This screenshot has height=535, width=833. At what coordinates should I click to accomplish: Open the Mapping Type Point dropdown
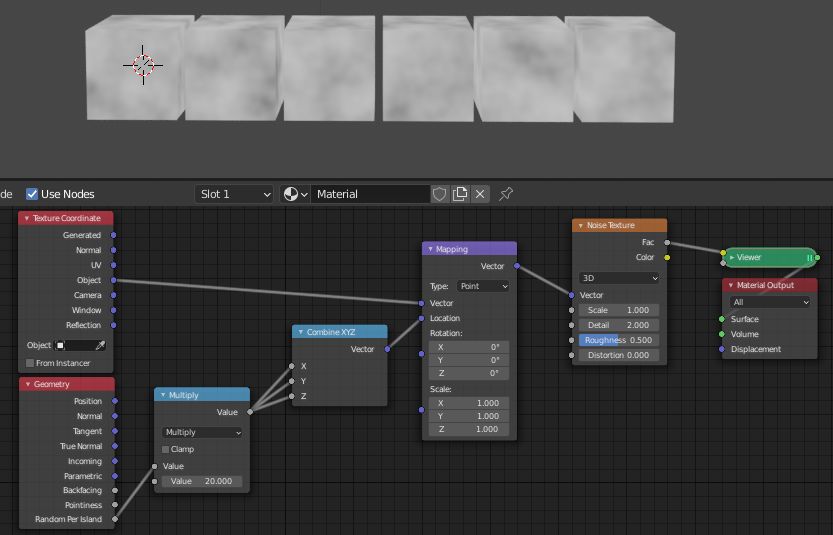(483, 286)
